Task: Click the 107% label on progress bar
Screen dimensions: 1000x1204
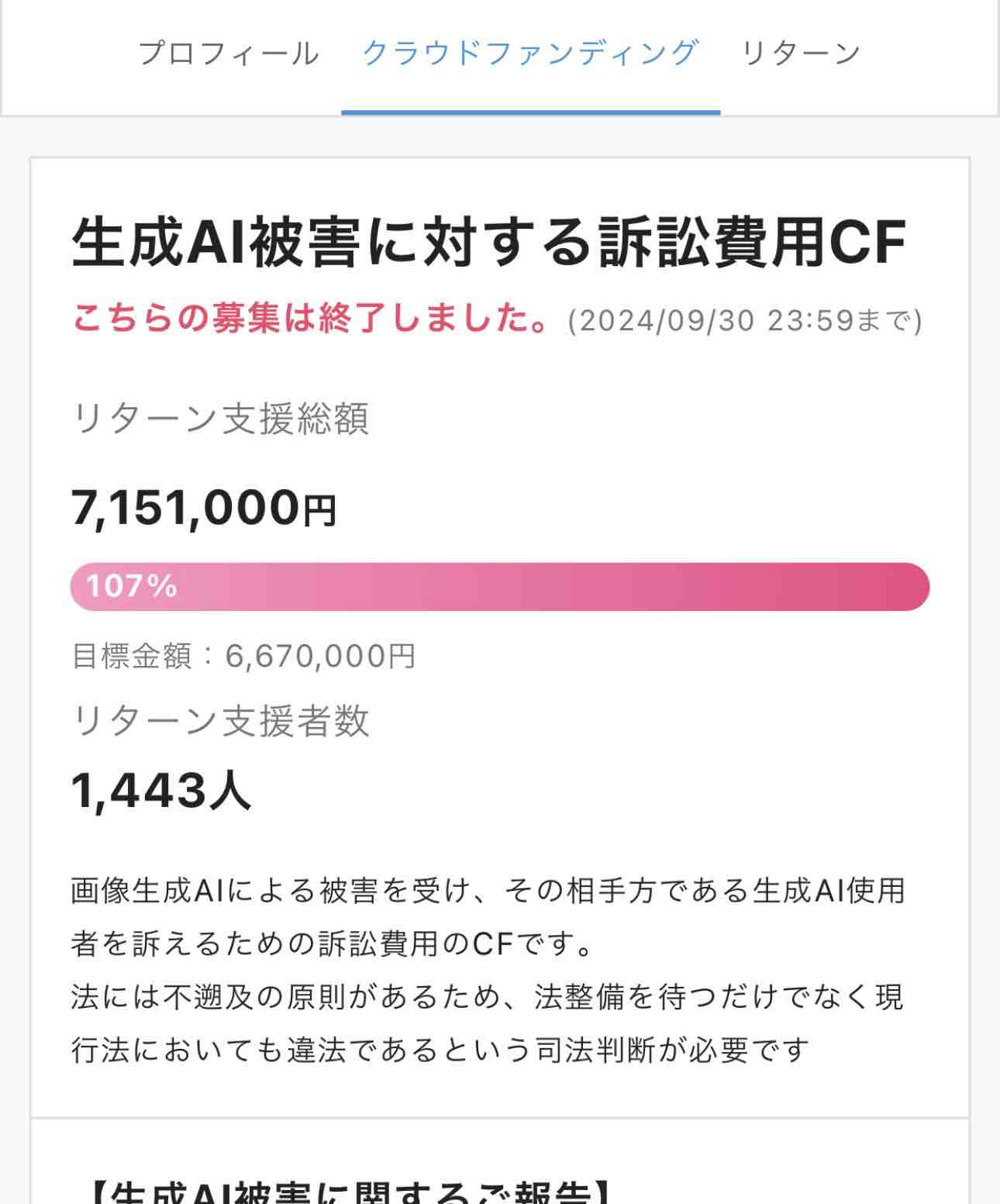Action: click(x=132, y=586)
